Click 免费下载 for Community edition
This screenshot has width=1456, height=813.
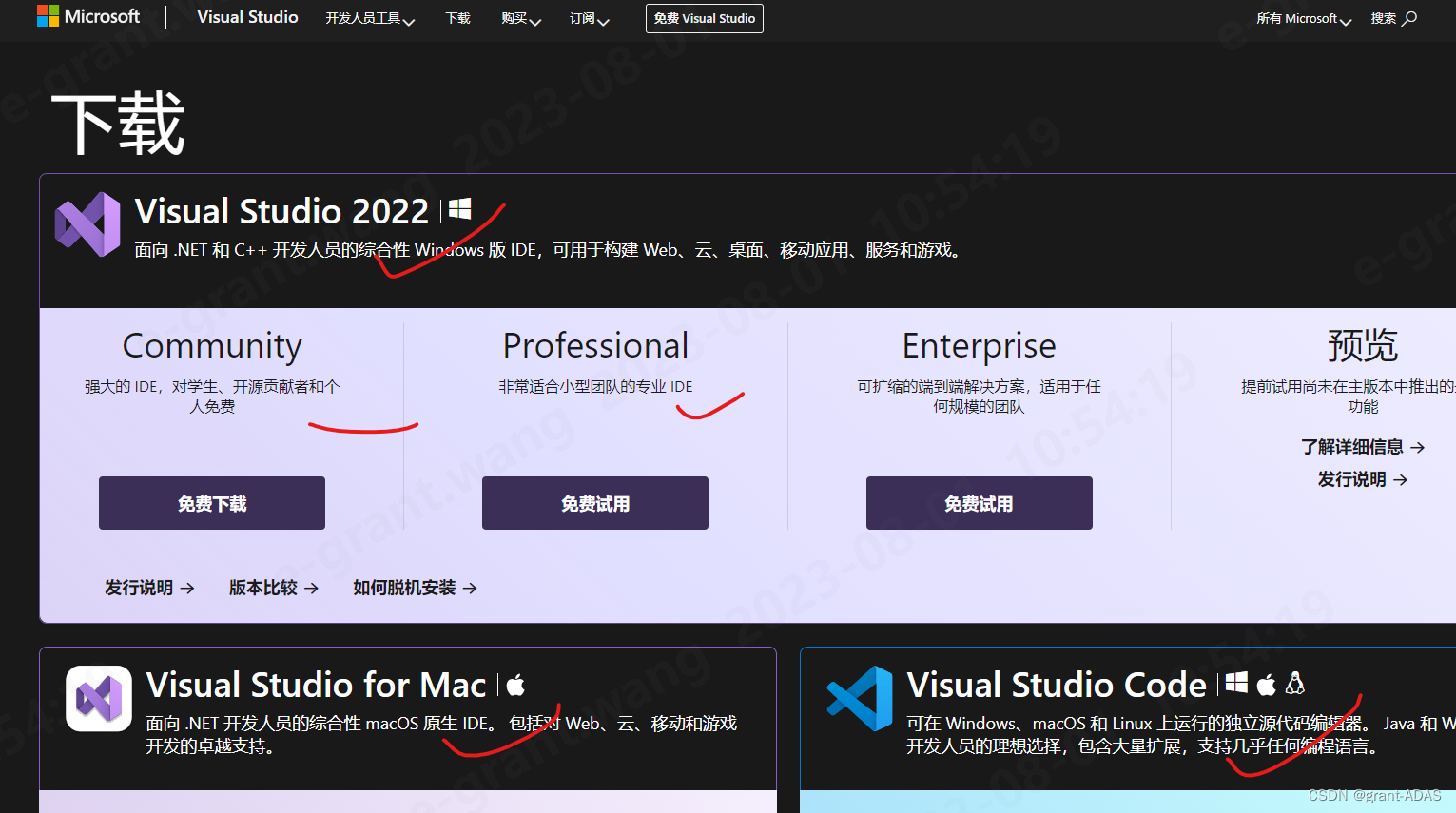212,503
